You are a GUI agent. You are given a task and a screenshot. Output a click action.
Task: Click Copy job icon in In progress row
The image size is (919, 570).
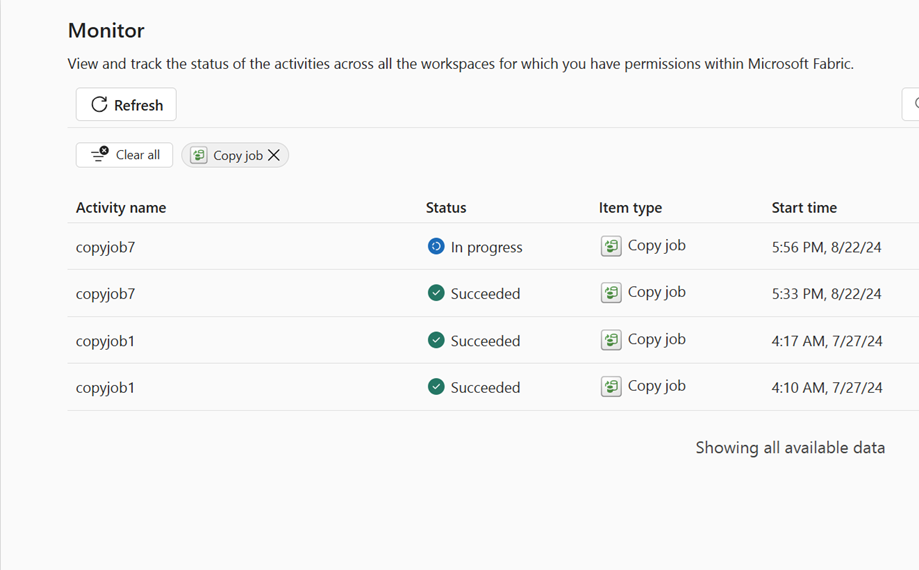pyautogui.click(x=611, y=246)
